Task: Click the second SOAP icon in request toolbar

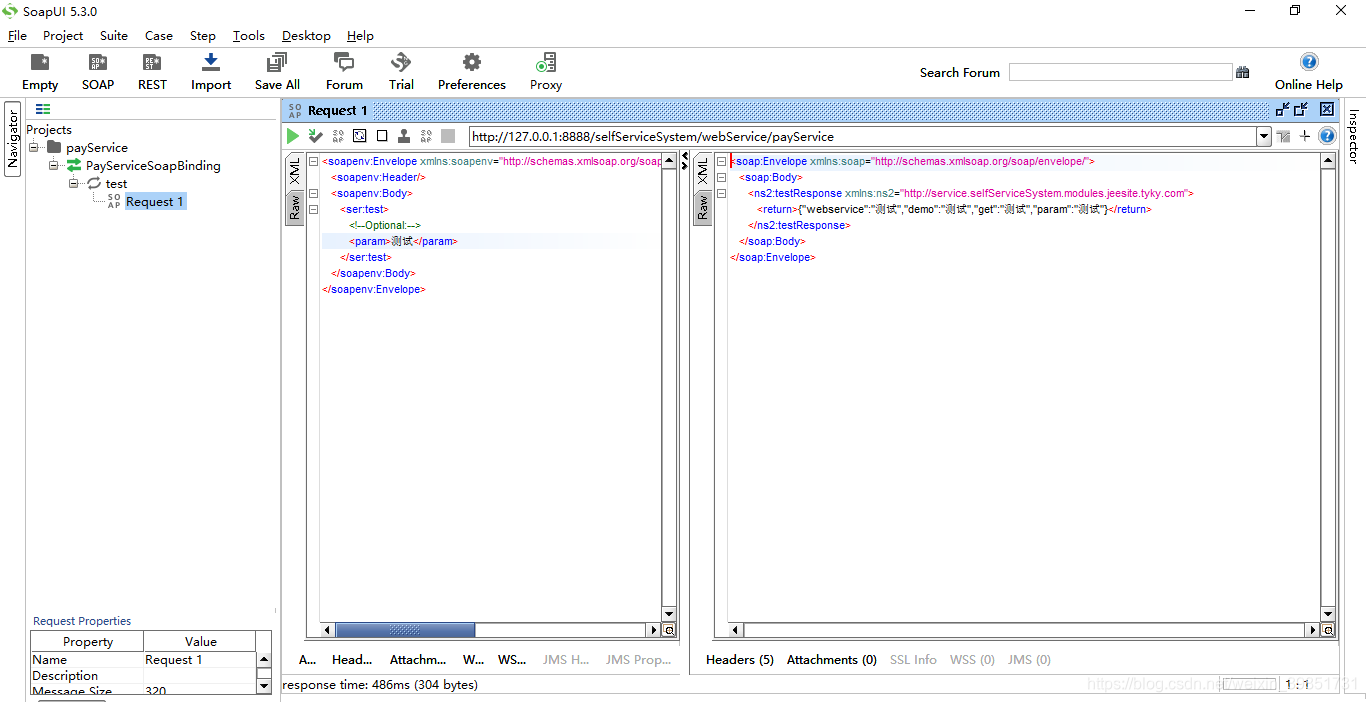Action: tap(426, 136)
